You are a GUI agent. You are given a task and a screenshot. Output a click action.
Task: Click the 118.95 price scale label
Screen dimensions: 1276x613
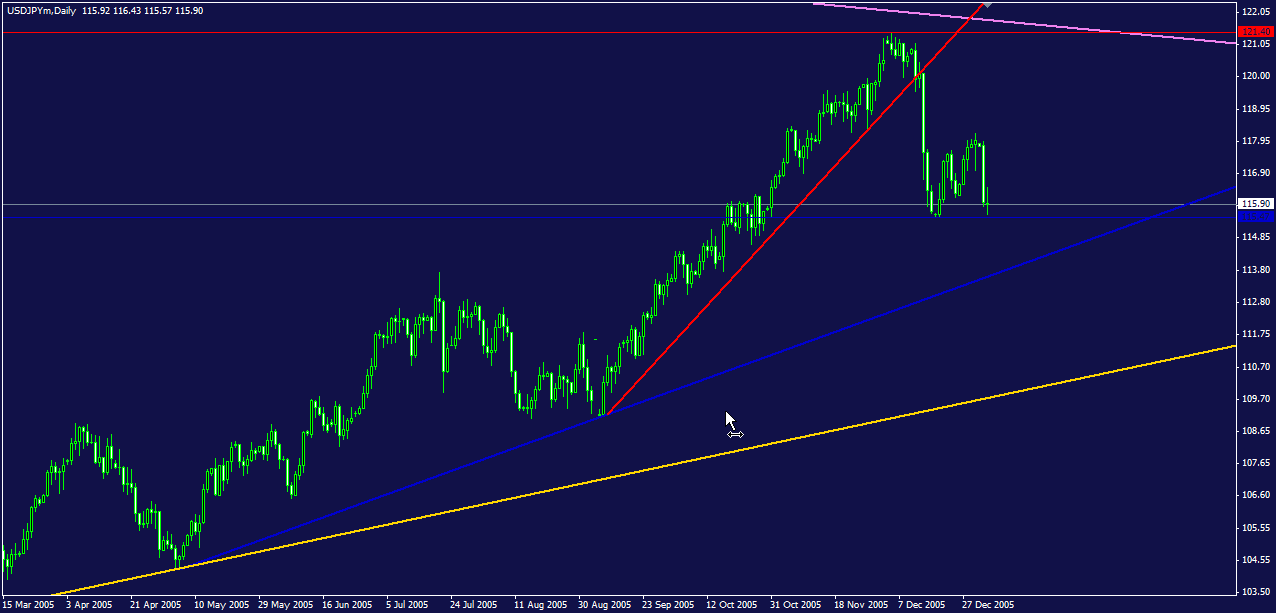point(1256,108)
